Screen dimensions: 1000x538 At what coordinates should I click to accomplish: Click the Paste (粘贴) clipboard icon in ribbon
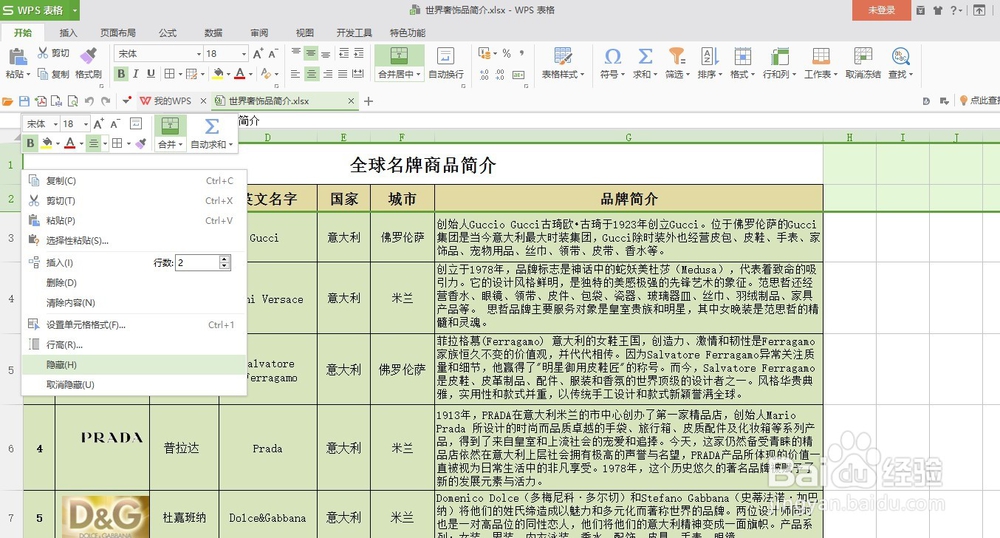(x=17, y=57)
